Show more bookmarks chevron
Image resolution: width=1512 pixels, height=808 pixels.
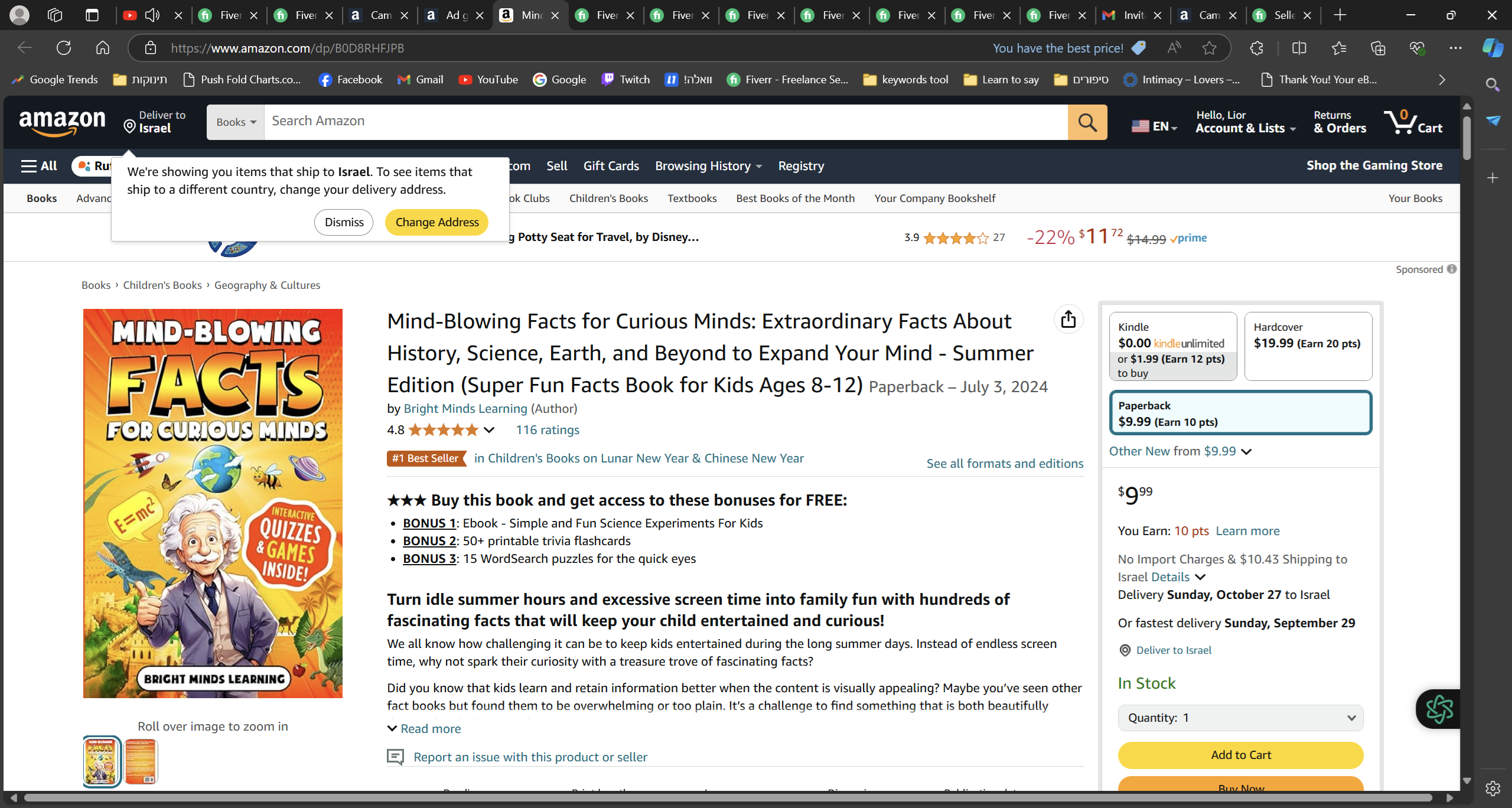coord(1442,80)
